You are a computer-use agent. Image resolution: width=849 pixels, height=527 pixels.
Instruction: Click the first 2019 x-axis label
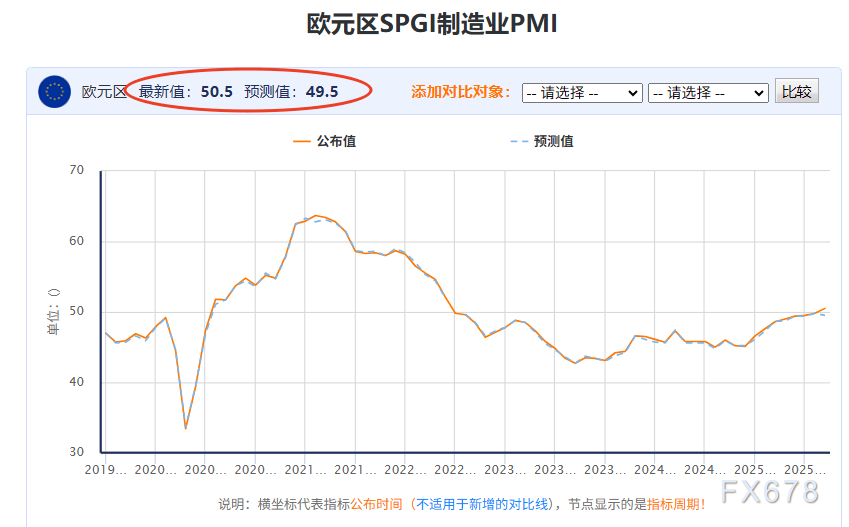(105, 470)
